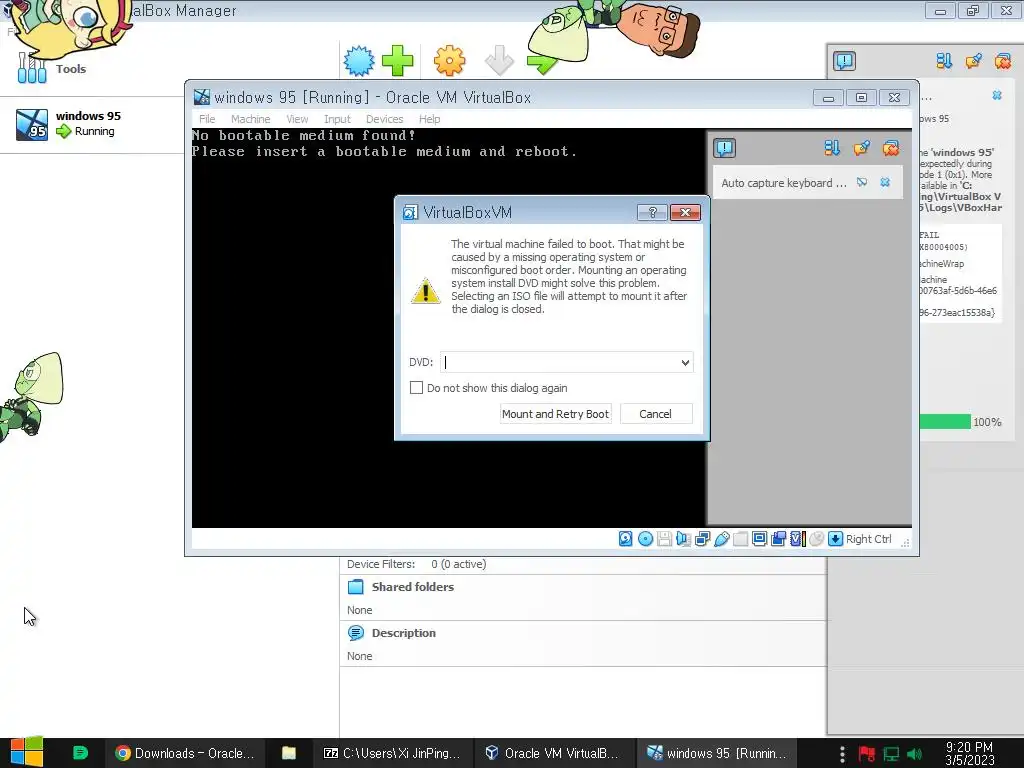Open the File menu of VM window

[207, 119]
